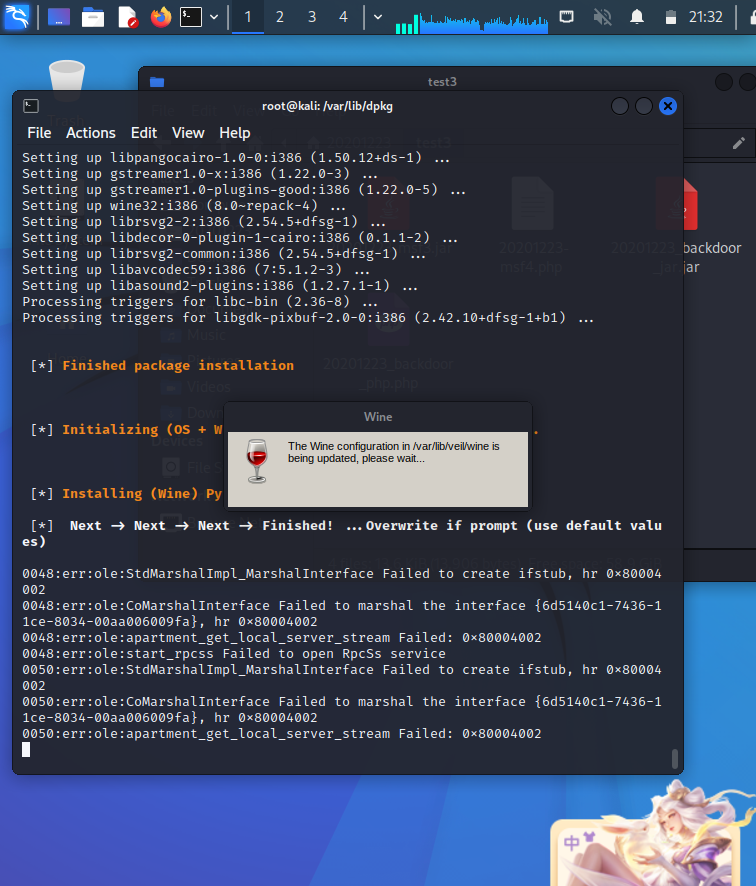Open the notifications bell icon
The width and height of the screenshot is (756, 886).
[x=637, y=17]
